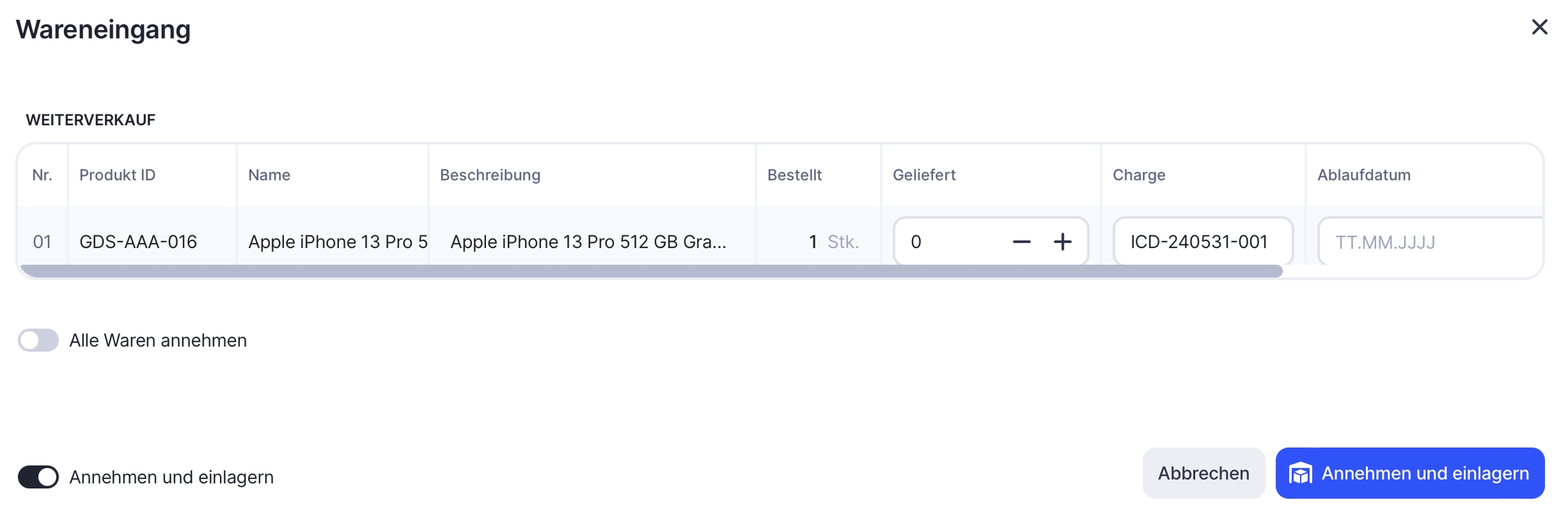1568x523 pixels.
Task: Click the Charge field ICD-240531-001
Action: click(1202, 242)
